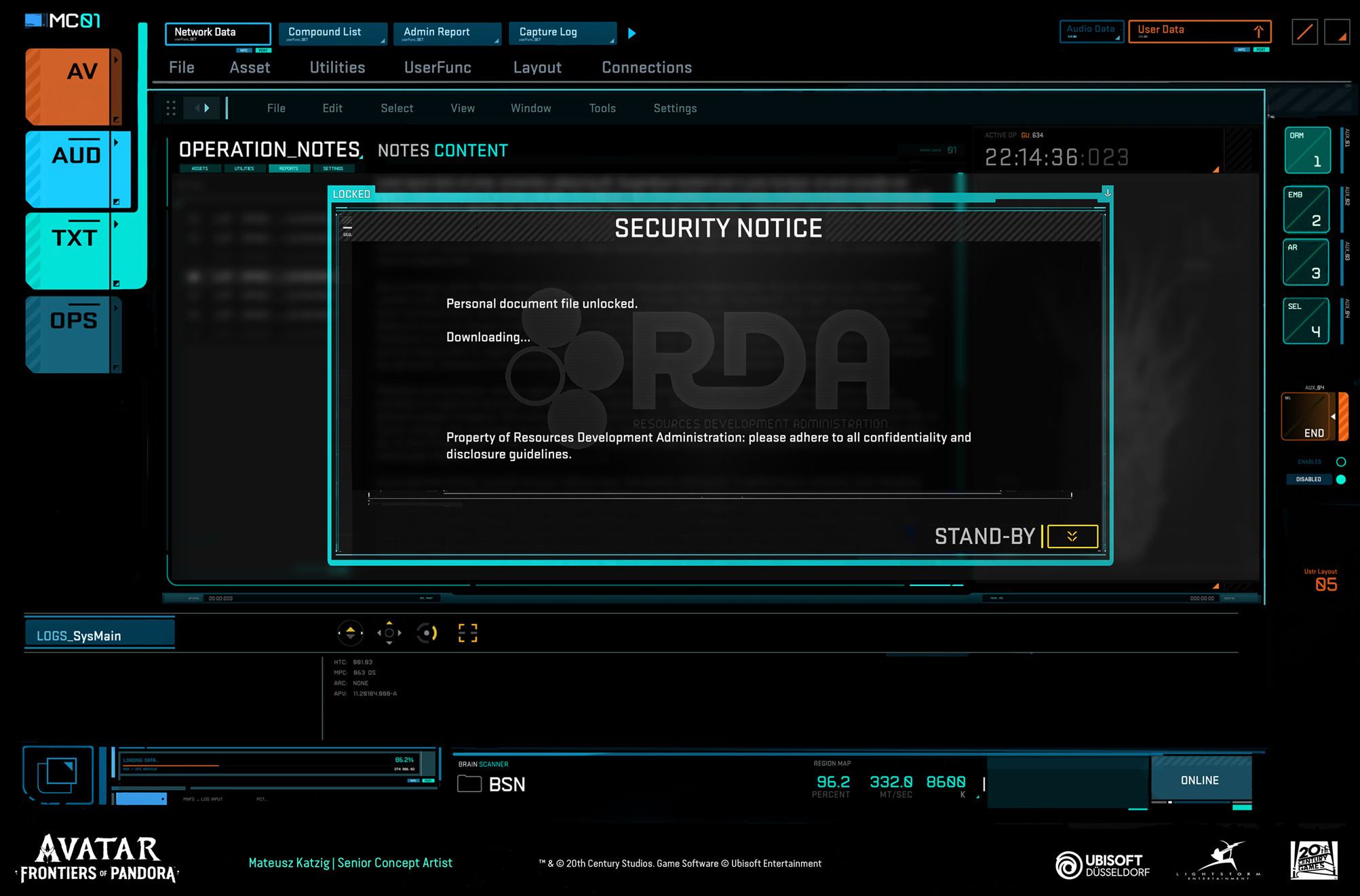Open the AV side panel tile
This screenshot has height=896, width=1360.
73,86
